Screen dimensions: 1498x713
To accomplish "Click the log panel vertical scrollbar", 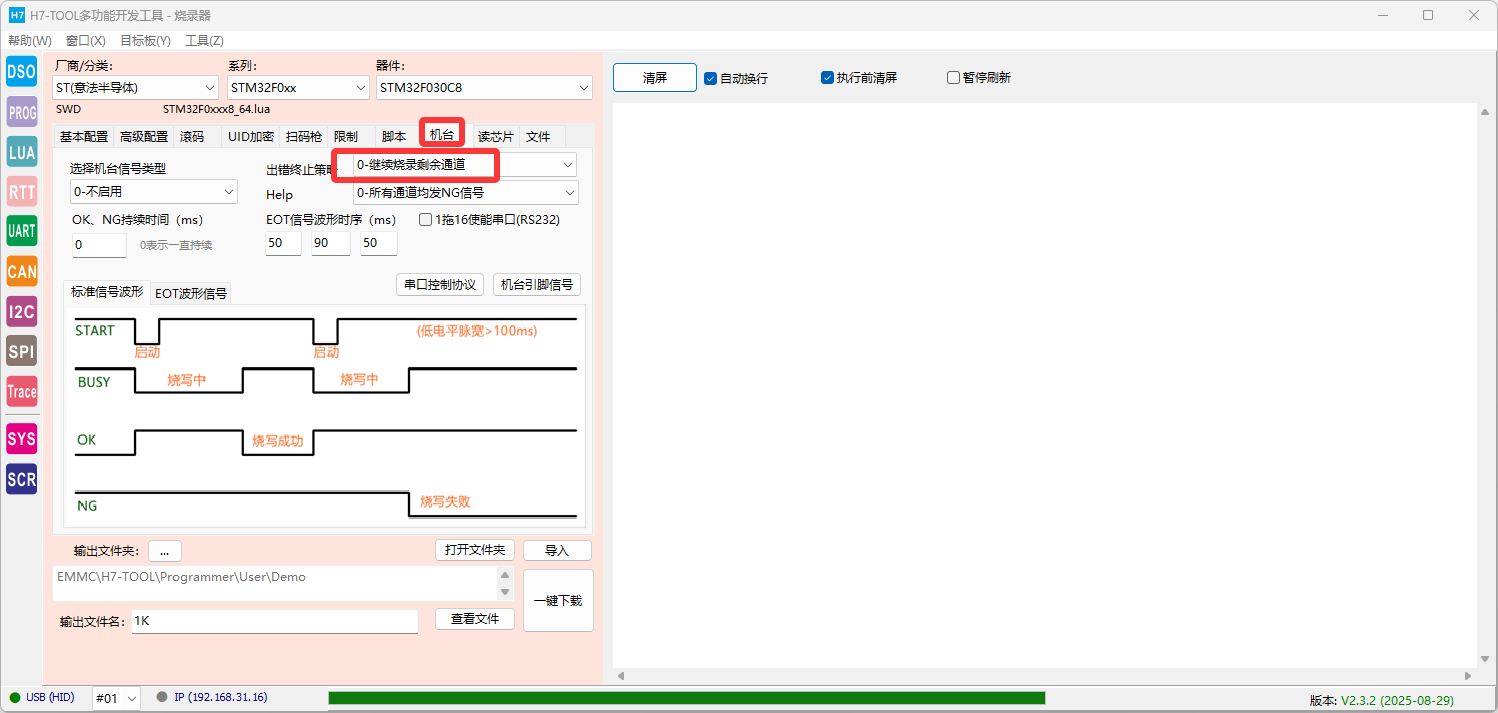I will click(1484, 385).
